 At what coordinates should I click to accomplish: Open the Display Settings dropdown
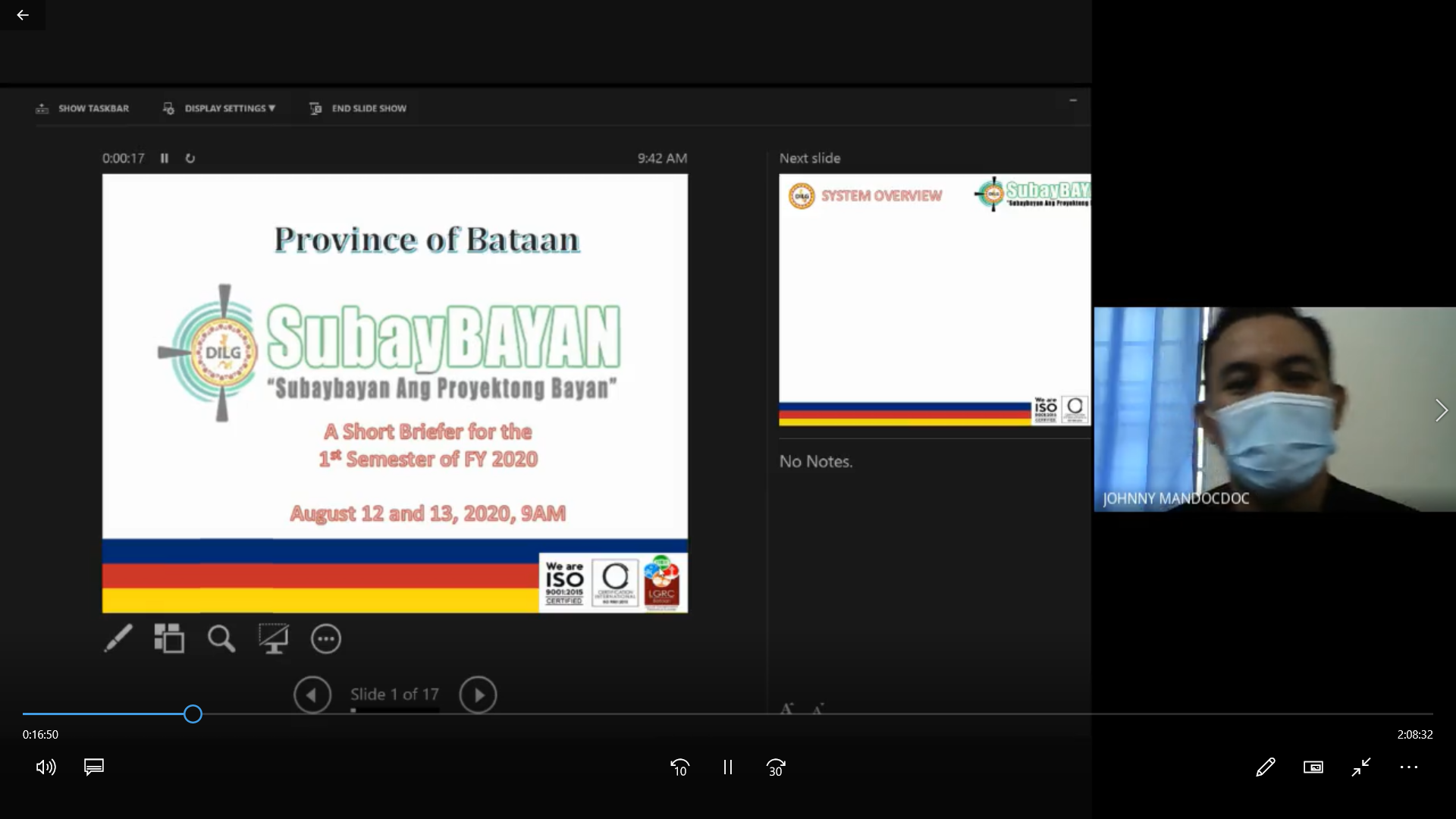[x=219, y=108]
